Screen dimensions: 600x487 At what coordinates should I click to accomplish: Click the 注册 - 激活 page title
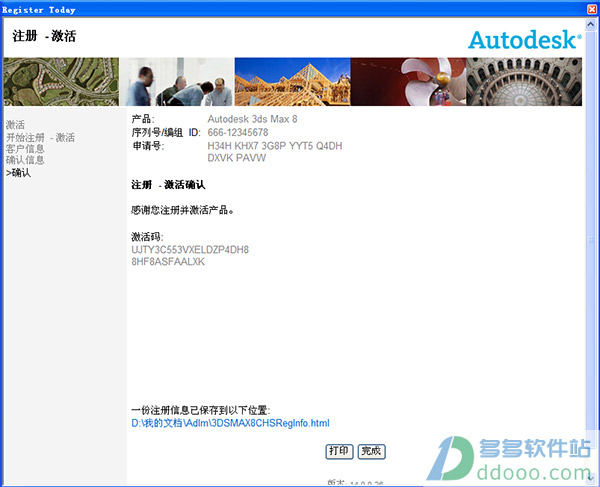(44, 36)
